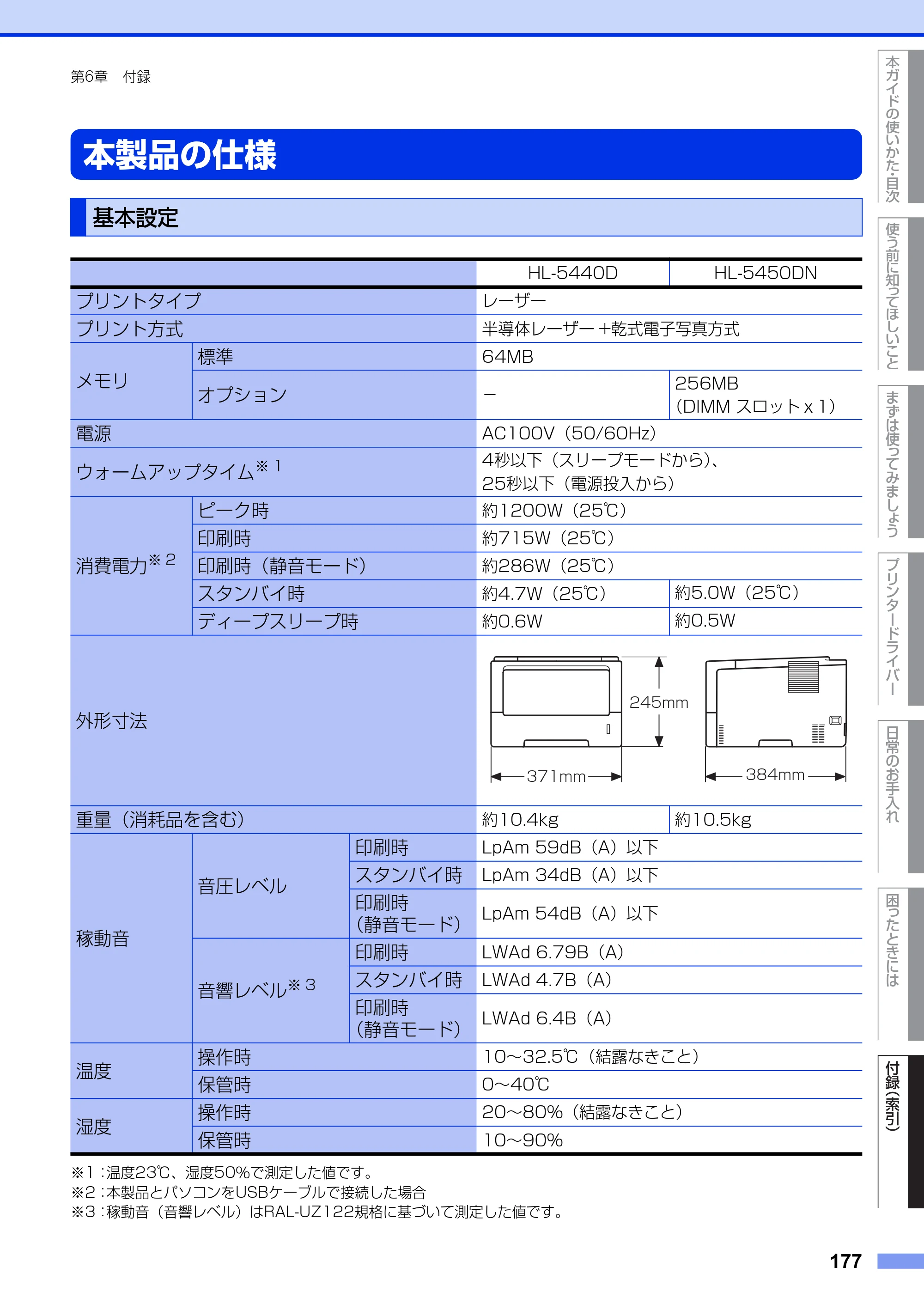The image size is (924, 1304).
Task: Click the page number 177
Action: 845,1261
